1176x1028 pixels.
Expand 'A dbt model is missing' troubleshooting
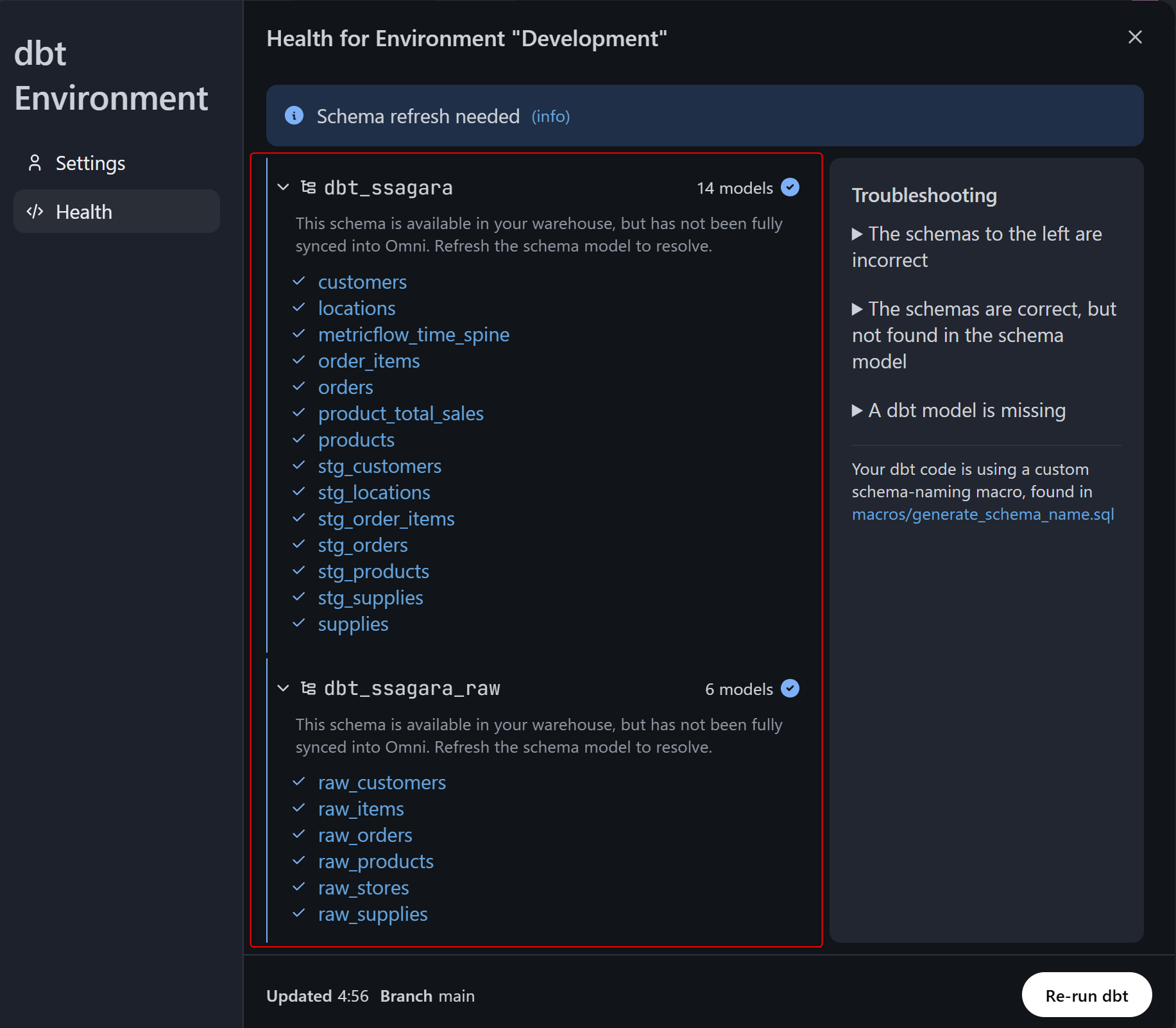point(857,411)
